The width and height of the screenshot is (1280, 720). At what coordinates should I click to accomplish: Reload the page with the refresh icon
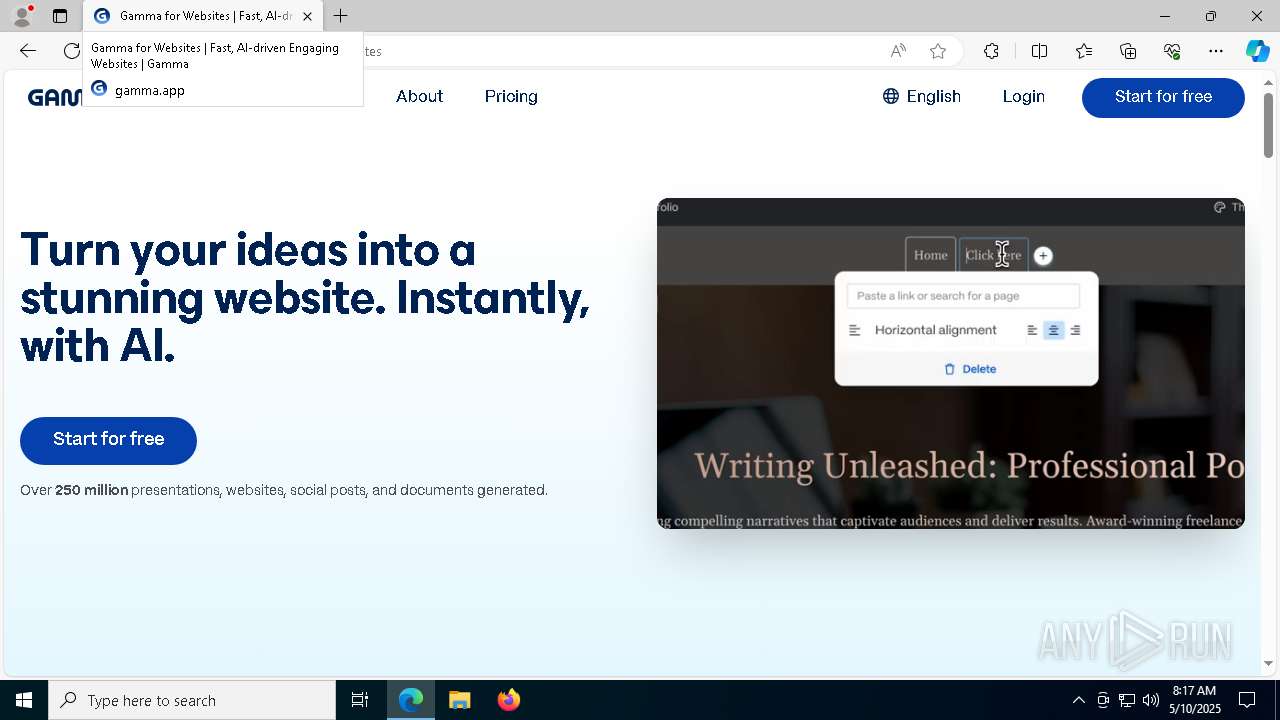tap(71, 51)
